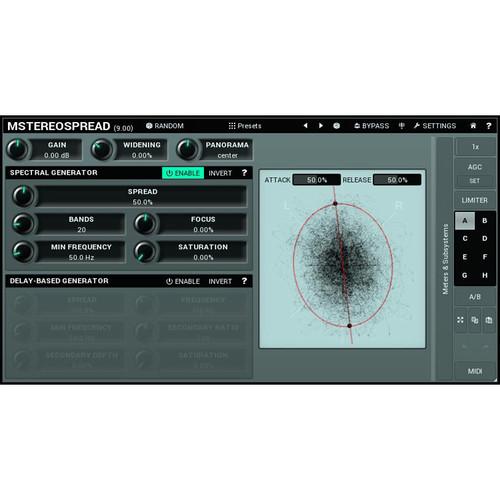This screenshot has height=500, width=500.
Task: Click the GAIN knob
Action: pos(18,150)
